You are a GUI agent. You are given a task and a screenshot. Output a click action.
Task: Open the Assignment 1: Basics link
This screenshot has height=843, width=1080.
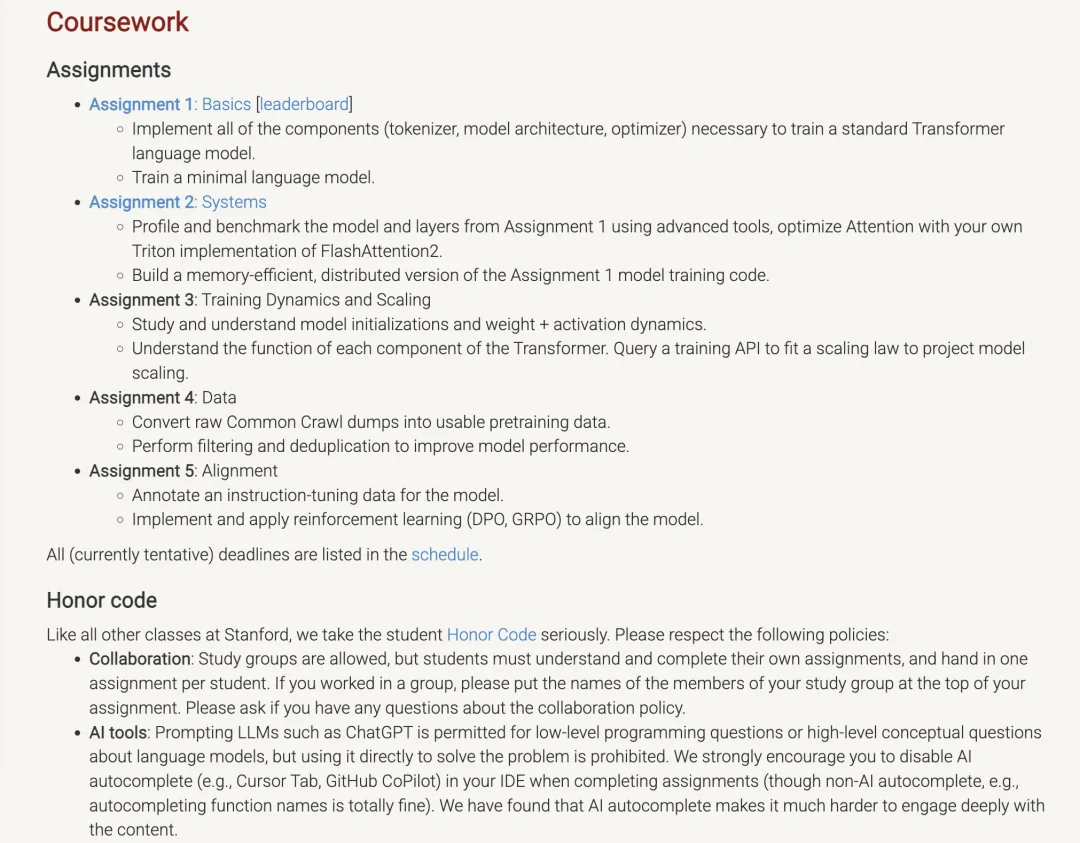(x=170, y=105)
